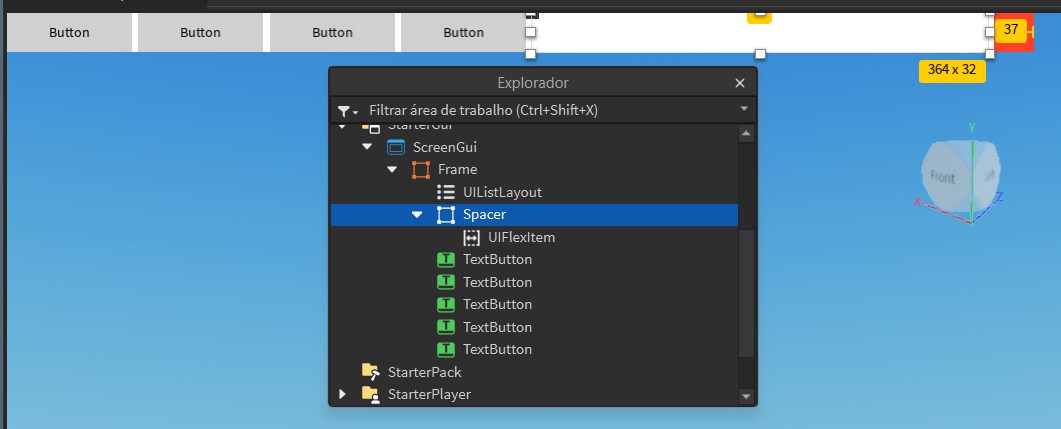The image size is (1061, 429).
Task: Click the Explorer scrollbar down arrow
Action: [x=745, y=396]
